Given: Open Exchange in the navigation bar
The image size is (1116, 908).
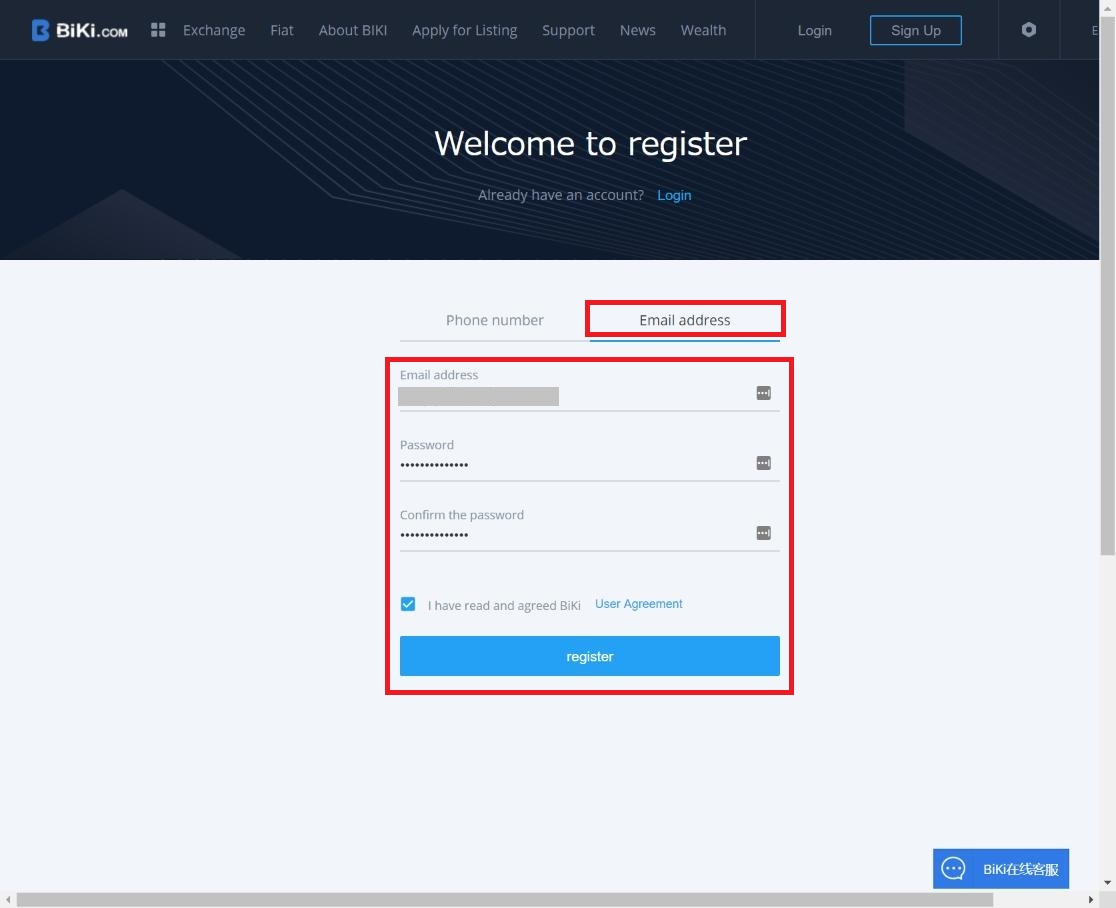Looking at the screenshot, I should [x=214, y=30].
